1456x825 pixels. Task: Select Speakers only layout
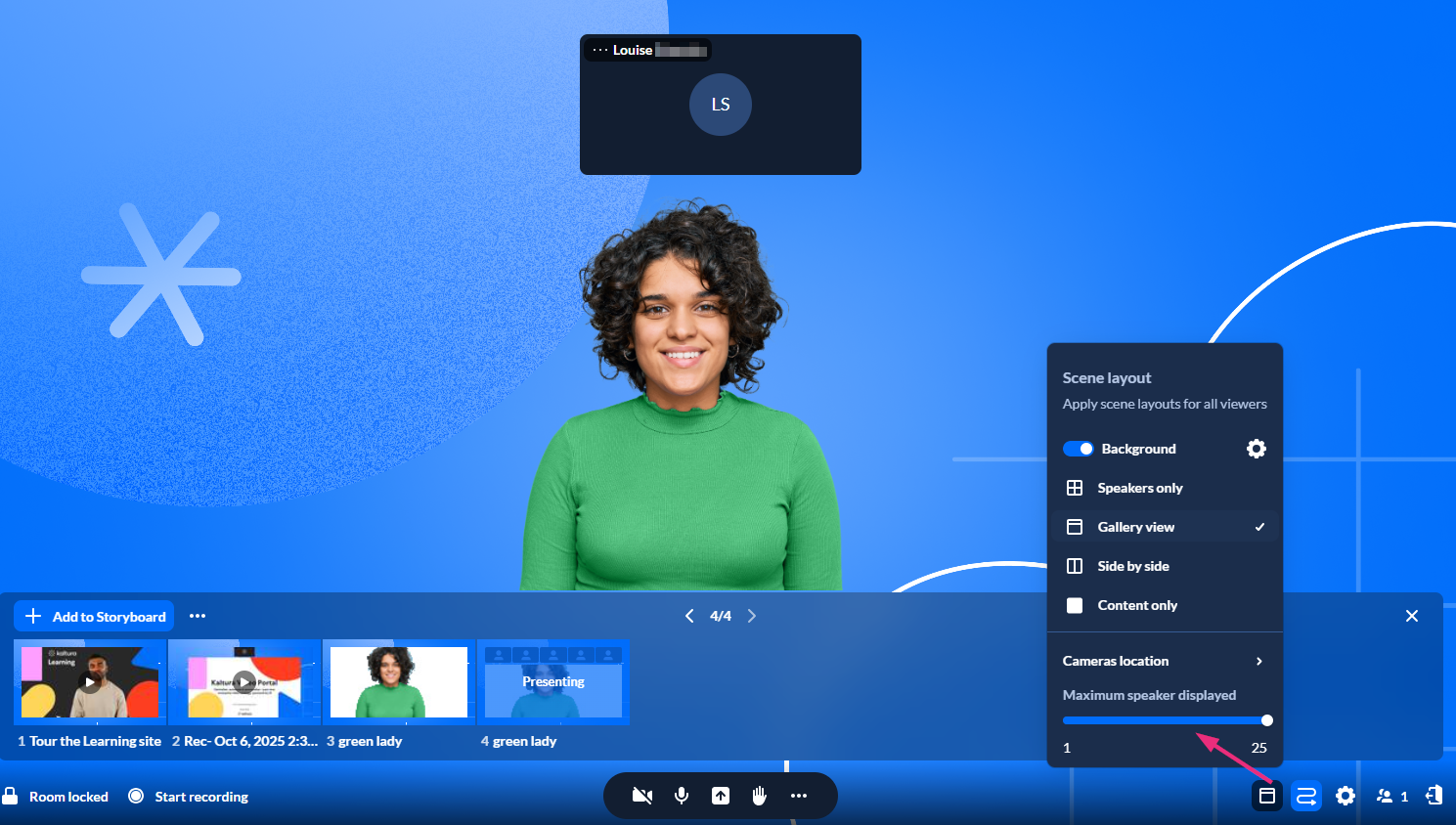coord(1165,488)
